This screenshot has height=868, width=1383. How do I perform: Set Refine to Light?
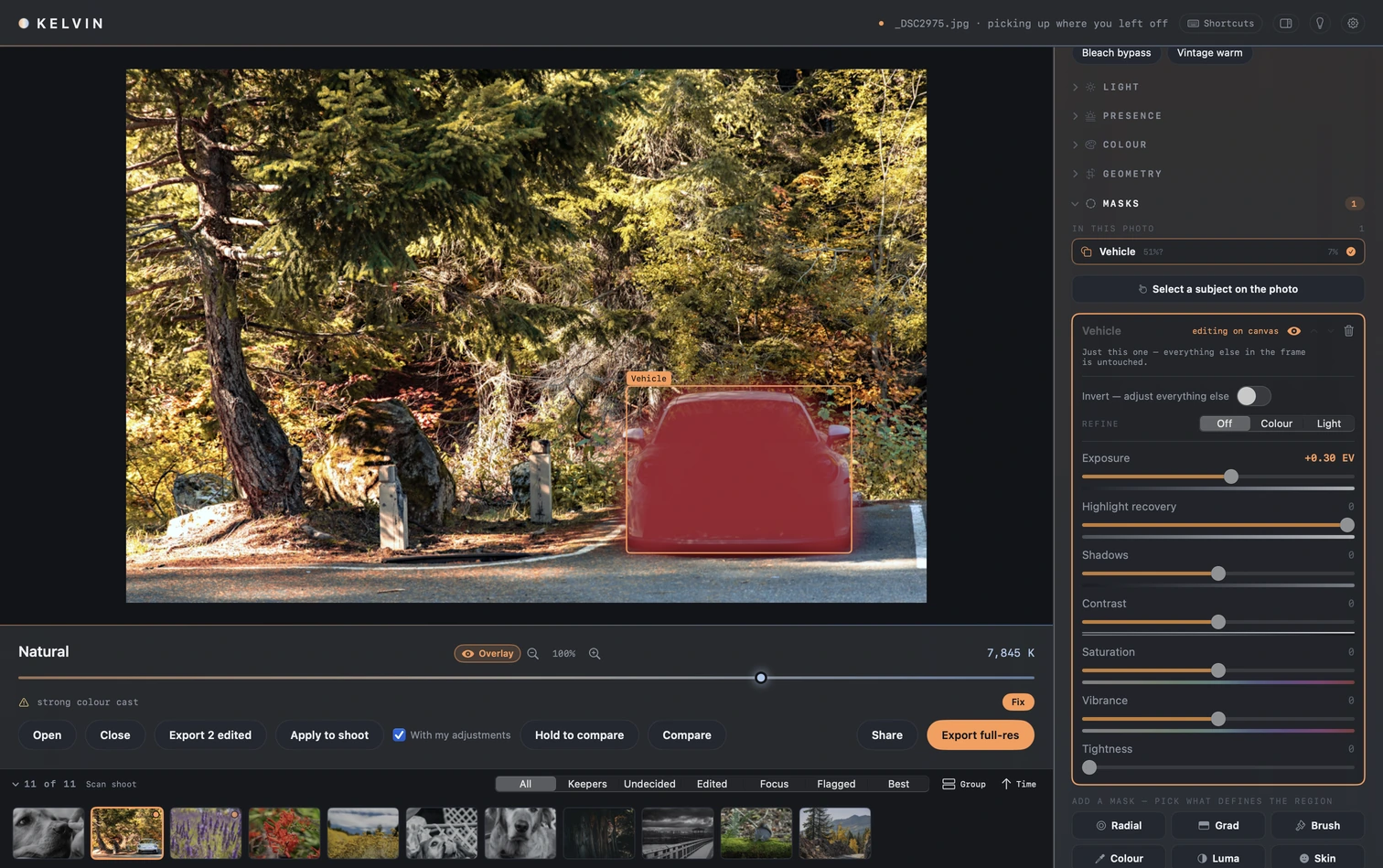1328,423
